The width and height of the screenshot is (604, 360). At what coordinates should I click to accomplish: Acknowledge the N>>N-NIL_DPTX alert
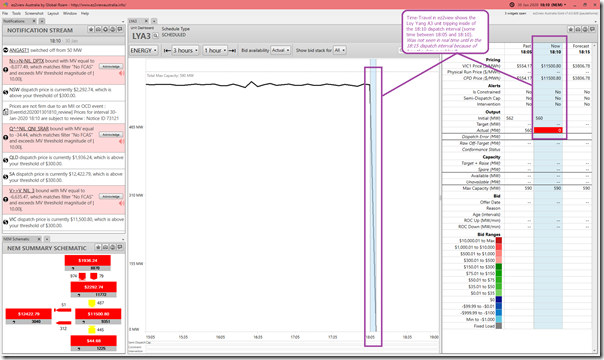(x=111, y=67)
